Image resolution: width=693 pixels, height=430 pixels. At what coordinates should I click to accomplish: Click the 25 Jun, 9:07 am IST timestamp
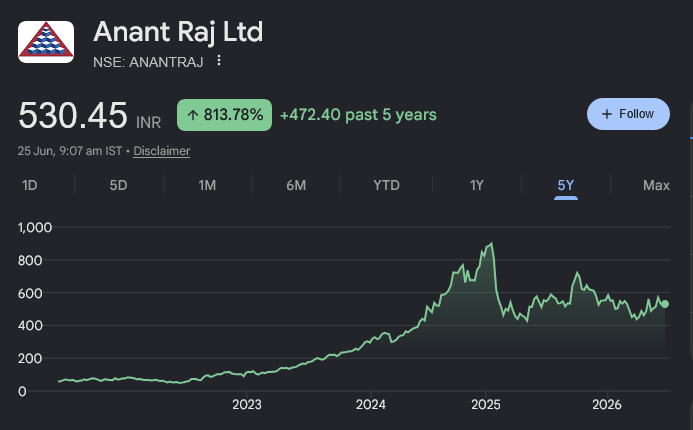70,151
